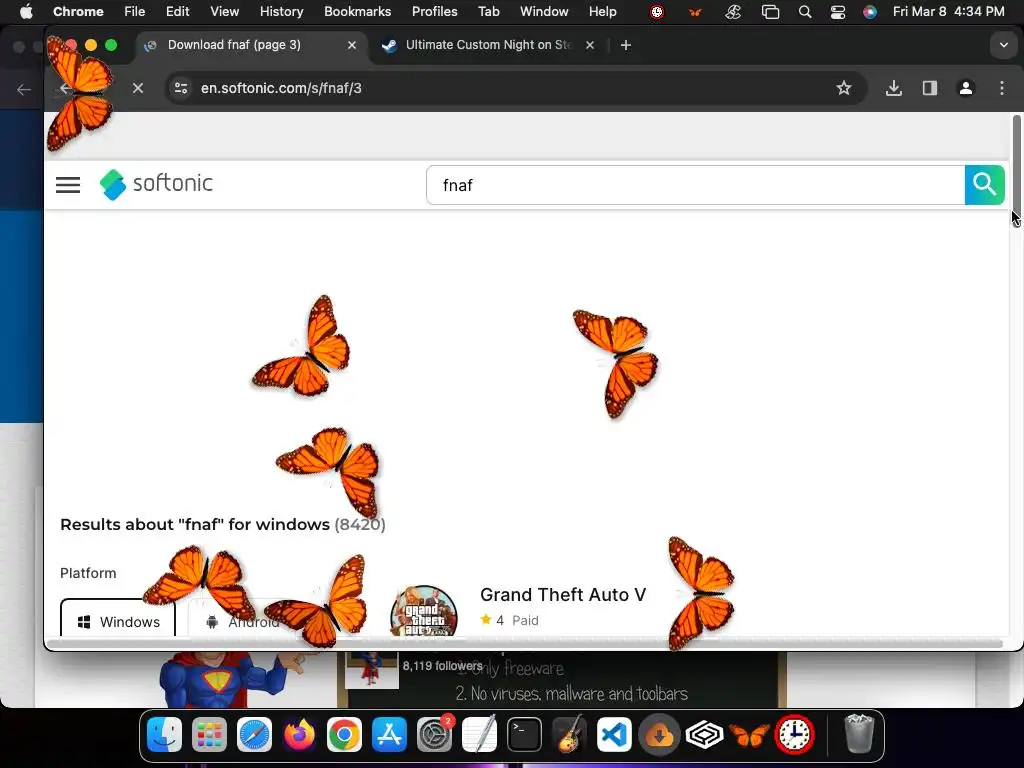This screenshot has height=768, width=1024.
Task: Open the butterfly app in the Dock
Action: [x=749, y=735]
